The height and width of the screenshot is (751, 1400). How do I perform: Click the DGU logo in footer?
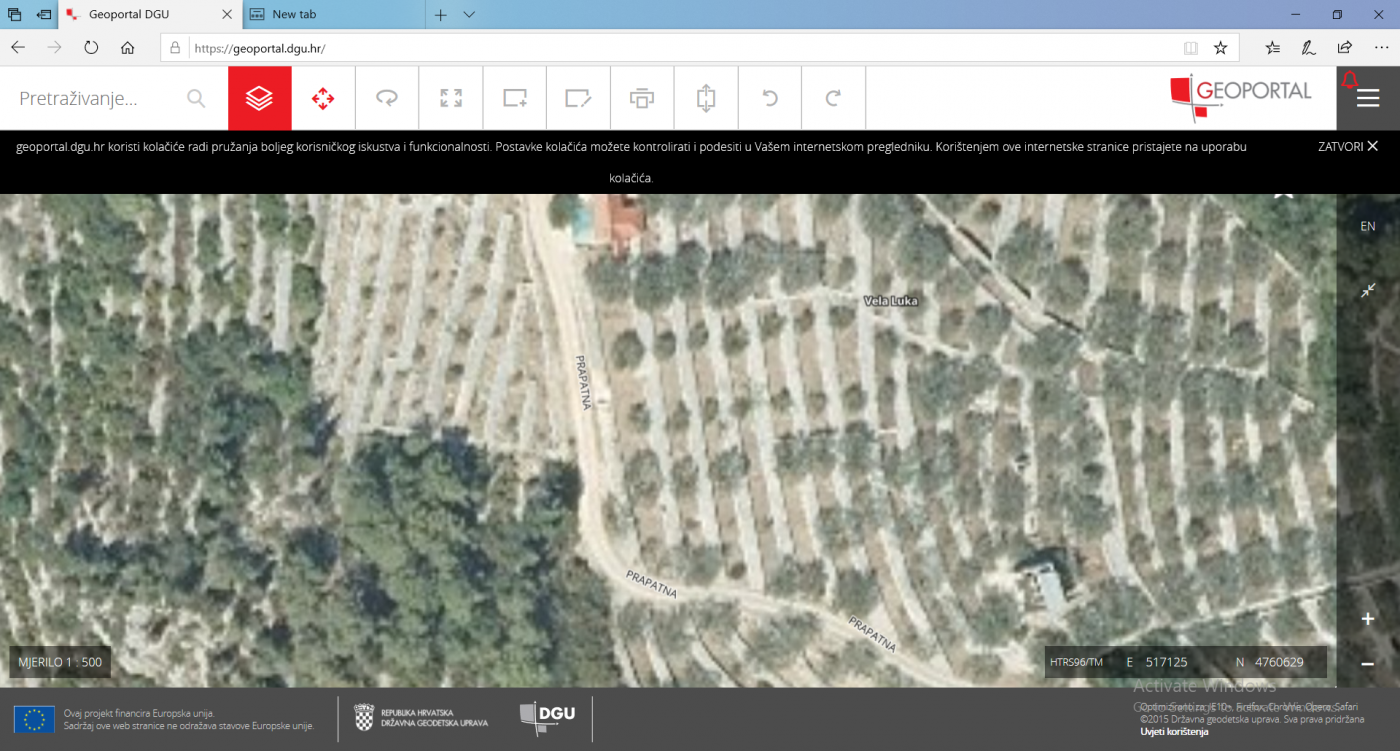[x=547, y=718]
